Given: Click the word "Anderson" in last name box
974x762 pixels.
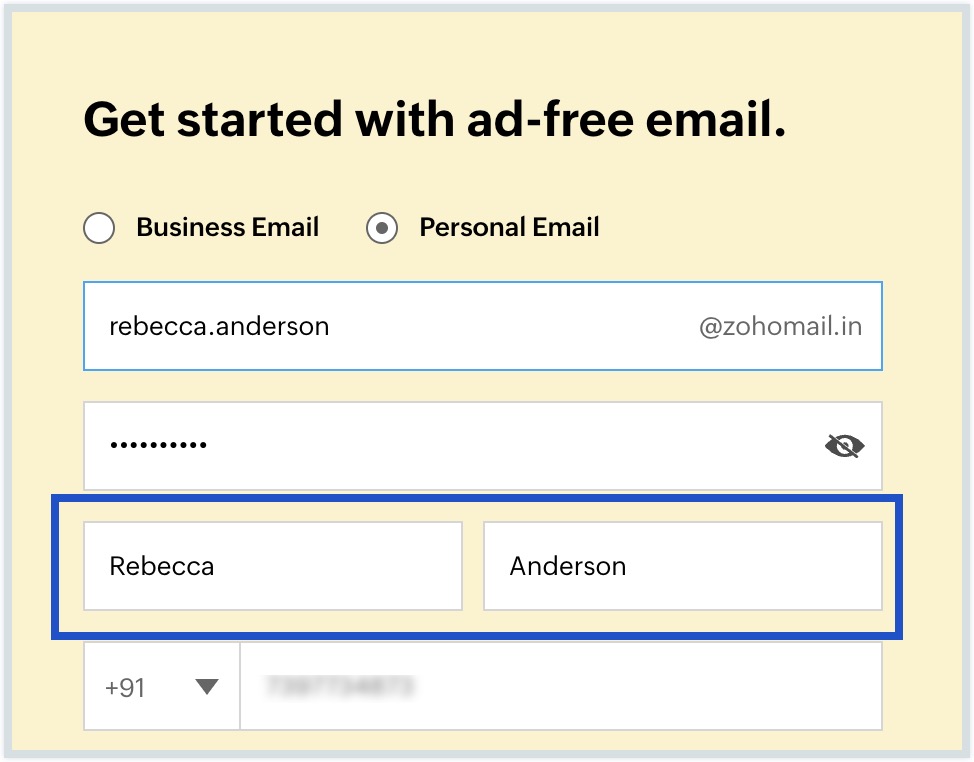Looking at the screenshot, I should click(568, 566).
